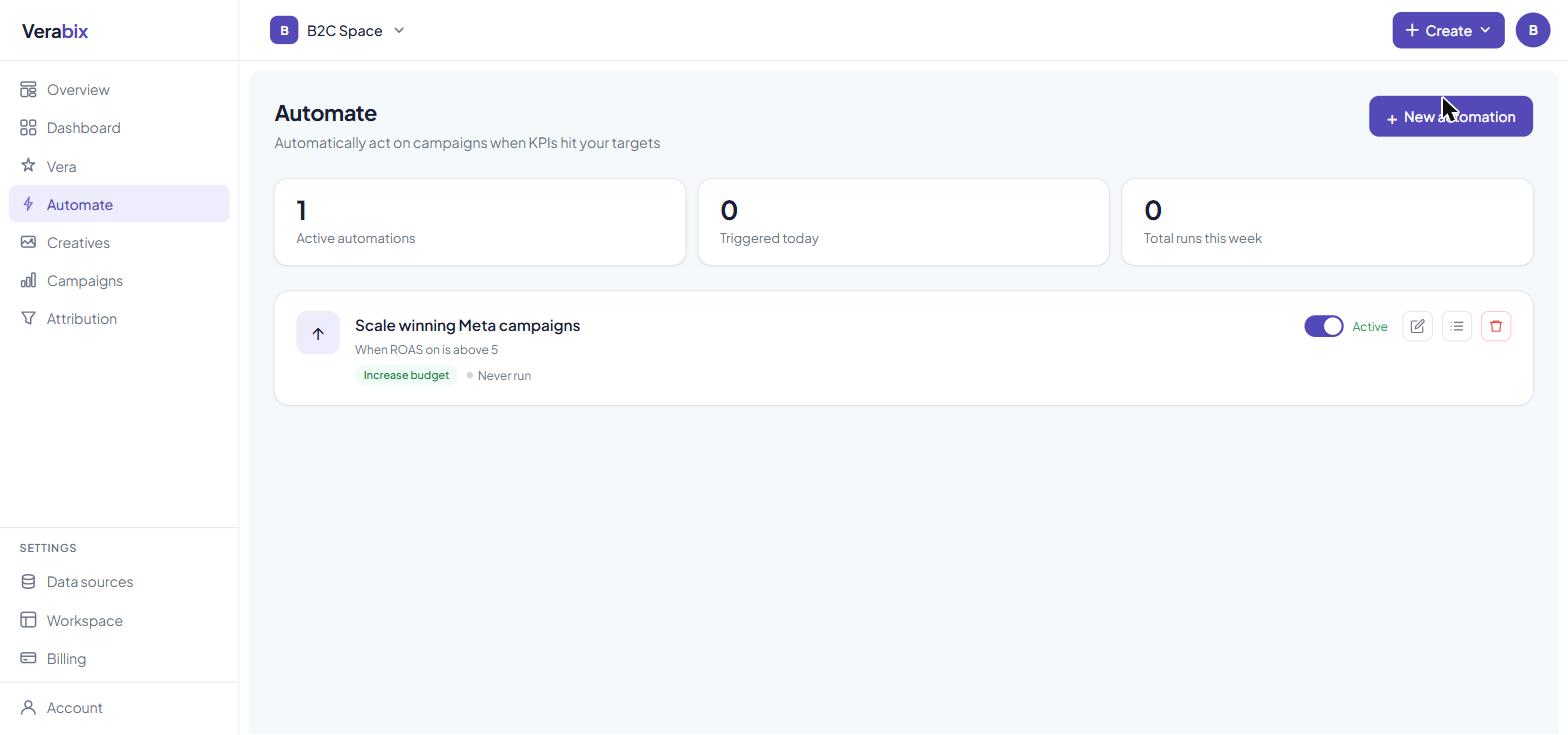The image size is (1568, 735).
Task: Disable the Scale winning Meta campaigns toggle
Action: [x=1324, y=326]
